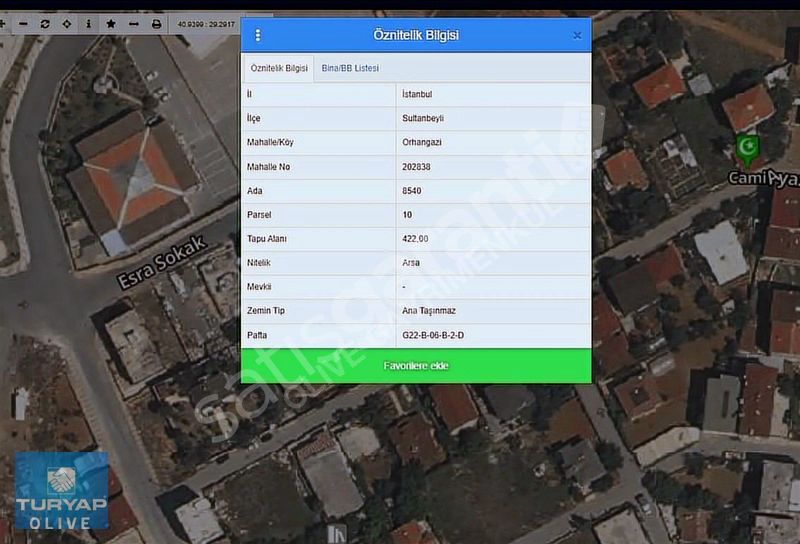Viewport: 800px width, 544px height.
Task: Click the Mahalle No value 202838
Action: pos(417,166)
